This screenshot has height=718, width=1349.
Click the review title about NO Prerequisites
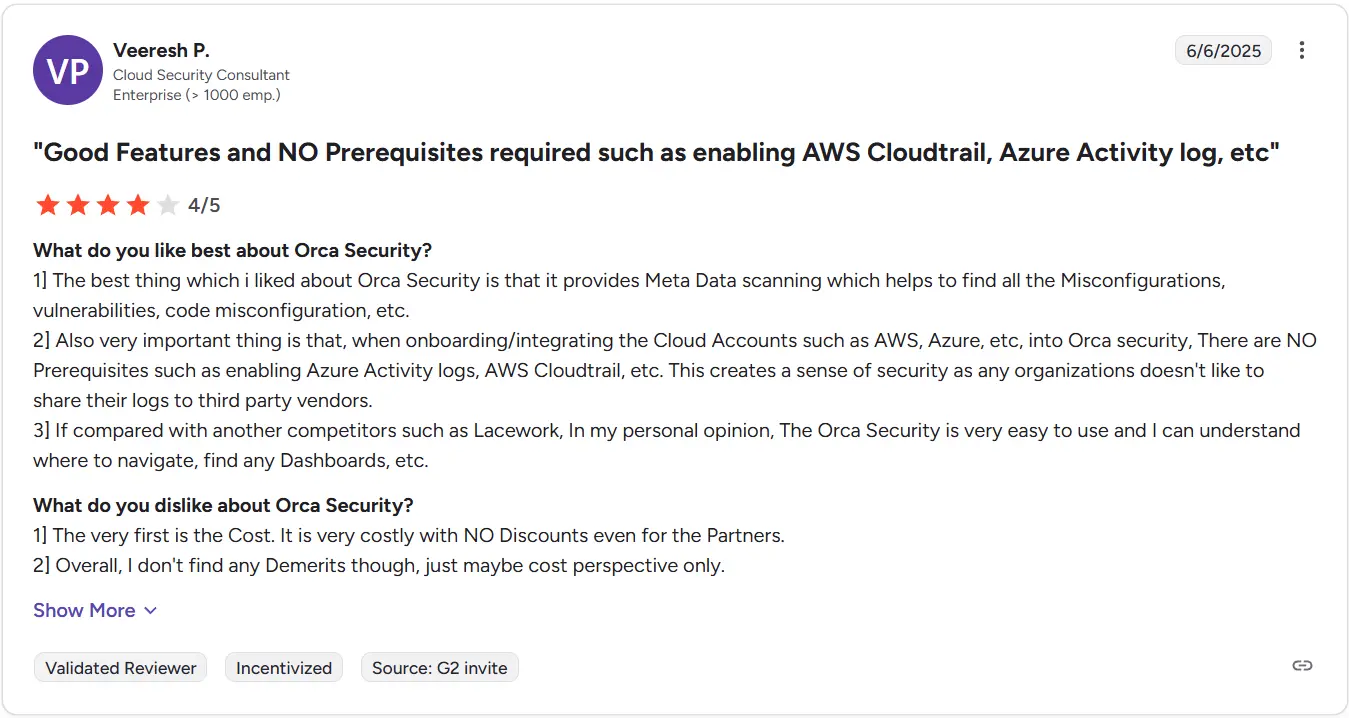(656, 153)
